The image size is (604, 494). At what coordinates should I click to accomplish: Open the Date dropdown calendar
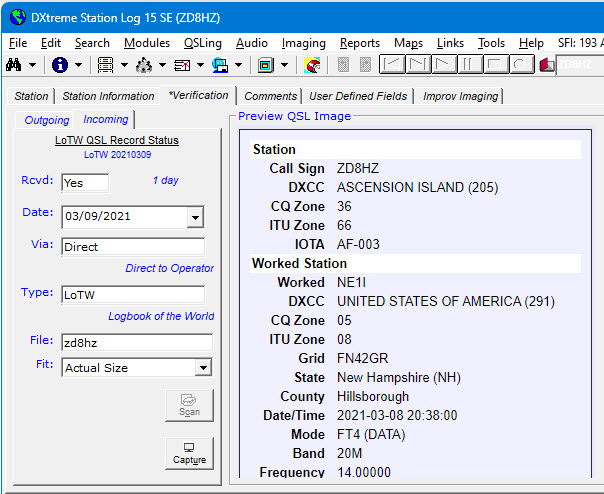(195, 217)
